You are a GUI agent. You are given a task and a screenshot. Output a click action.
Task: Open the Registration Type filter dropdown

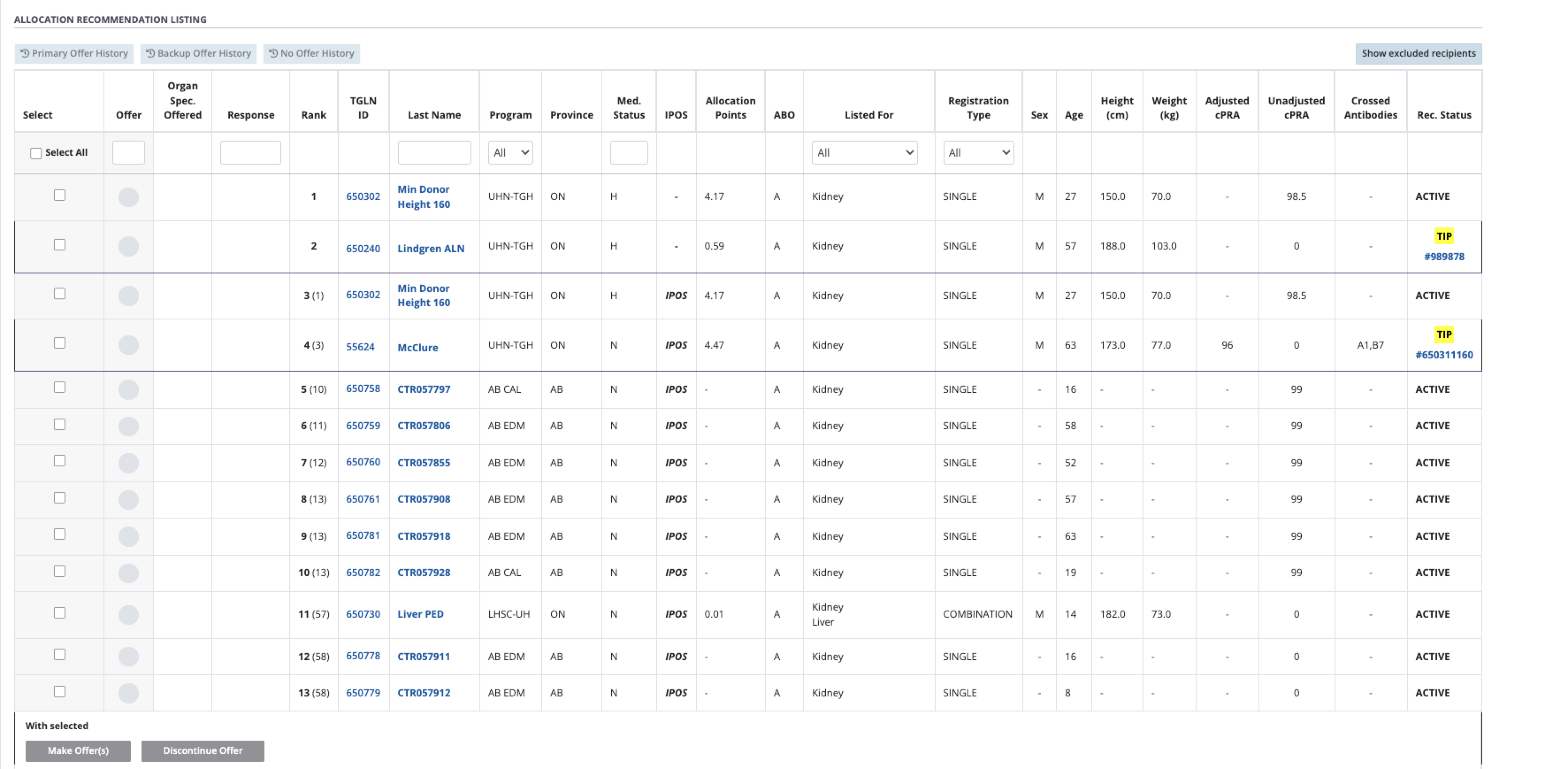pos(978,152)
